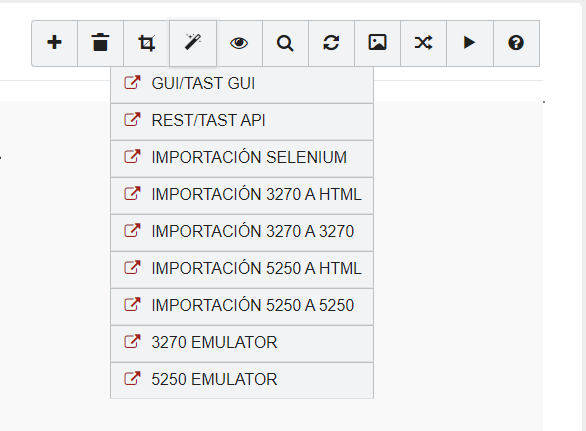
Task: Click the plus add icon
Action: coord(55,43)
